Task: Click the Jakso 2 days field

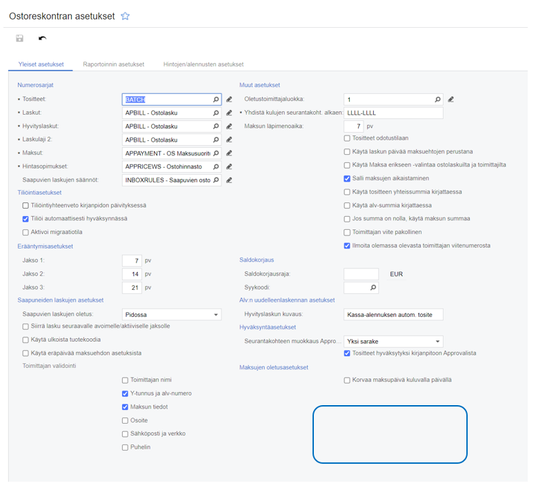Action: point(132,274)
